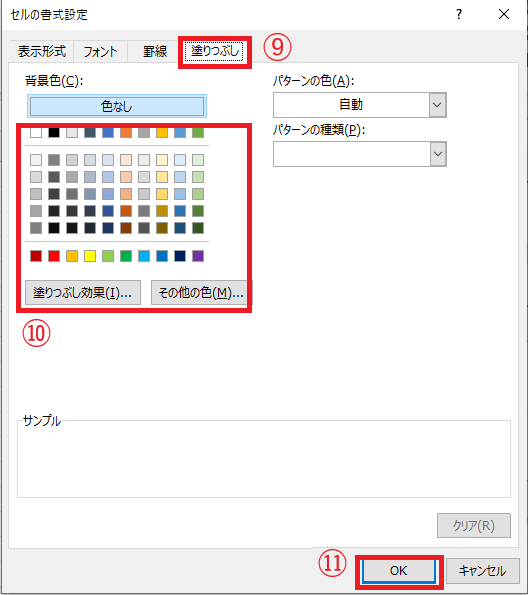The height and width of the screenshot is (595, 528).
Task: Pick the gold swatch in the top row
Action: (162, 132)
